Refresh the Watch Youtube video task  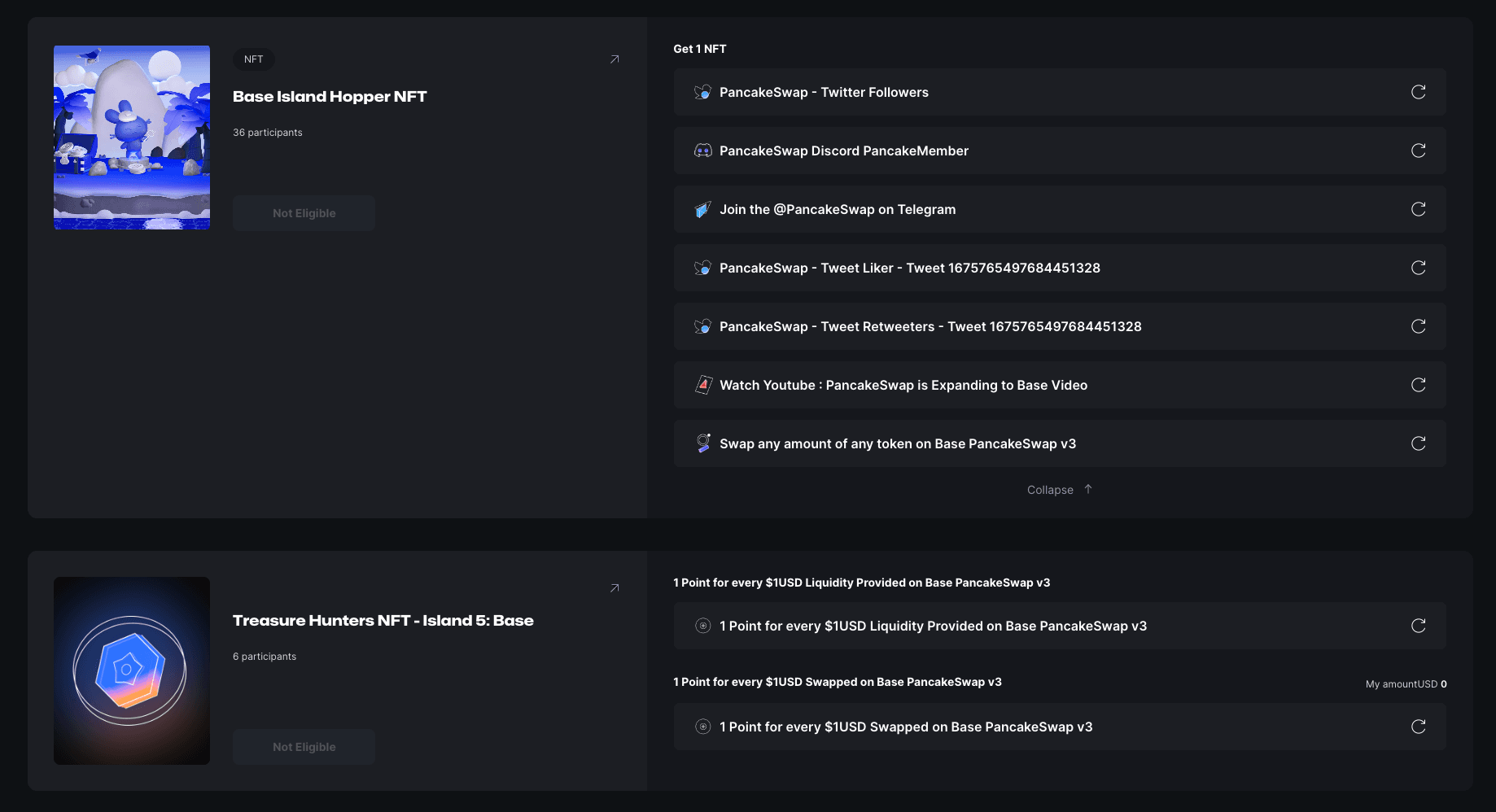coord(1418,385)
